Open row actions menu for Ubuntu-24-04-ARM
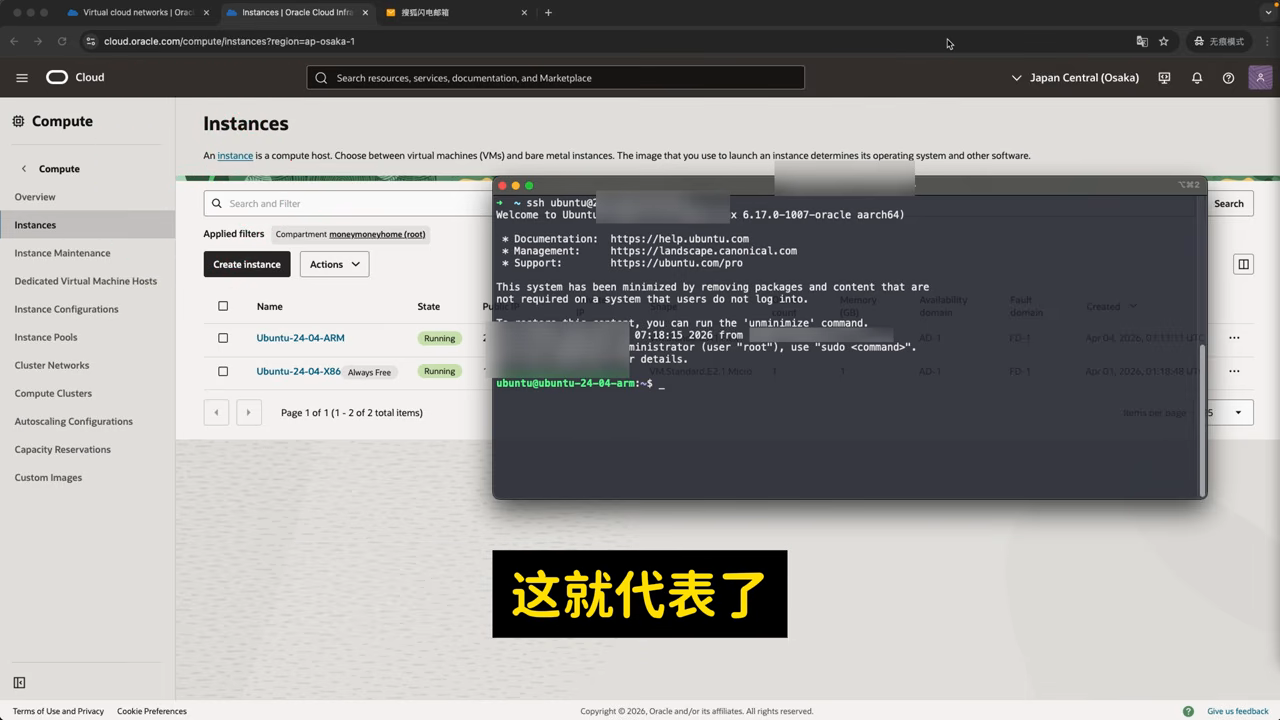Screen dimensions: 1280x720 1234,338
